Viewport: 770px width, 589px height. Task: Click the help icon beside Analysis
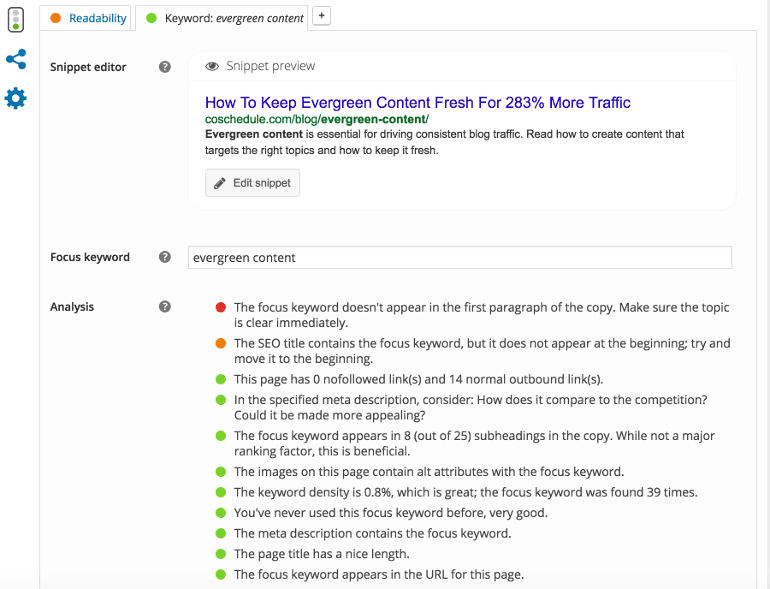click(165, 307)
